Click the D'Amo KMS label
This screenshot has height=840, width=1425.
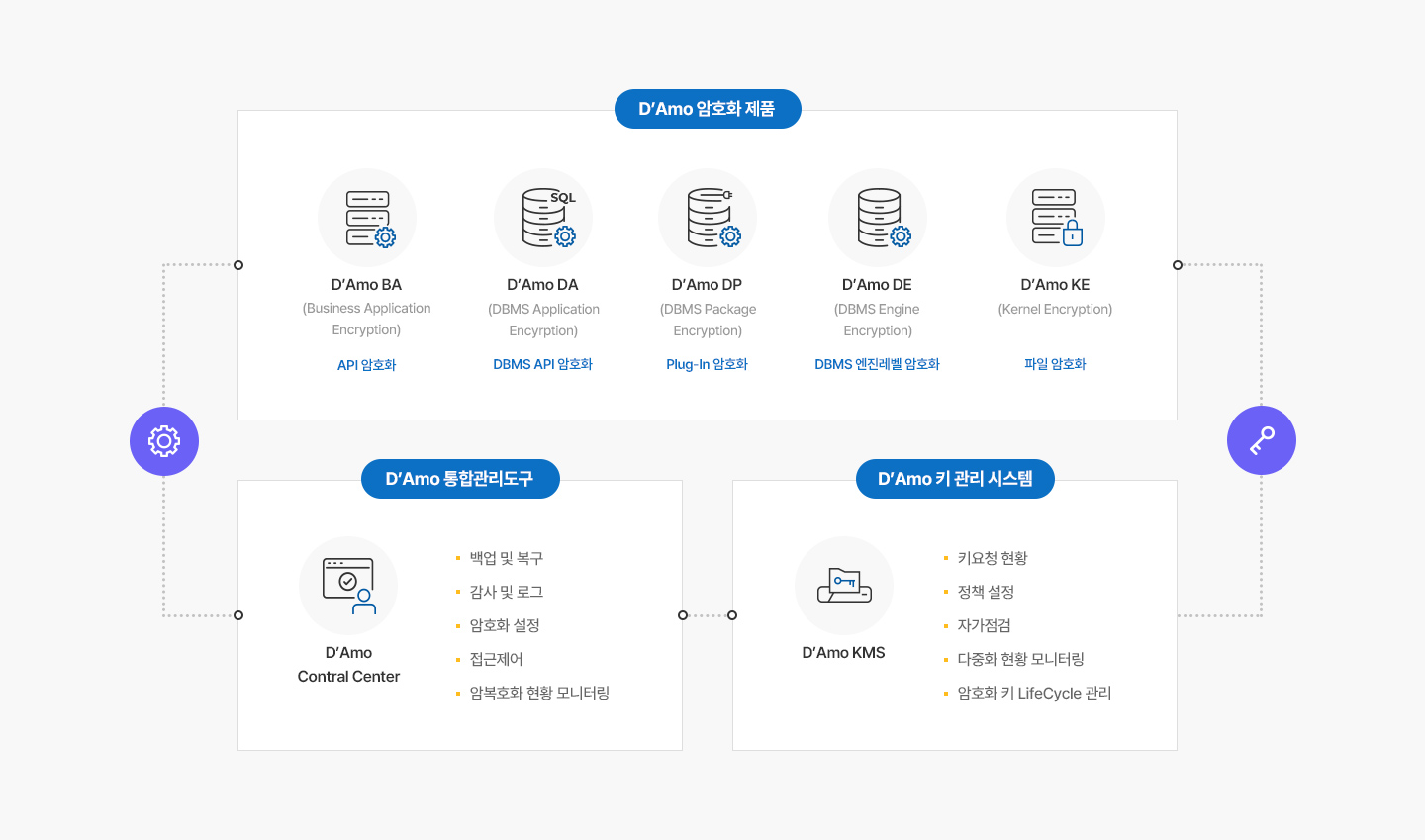(844, 653)
